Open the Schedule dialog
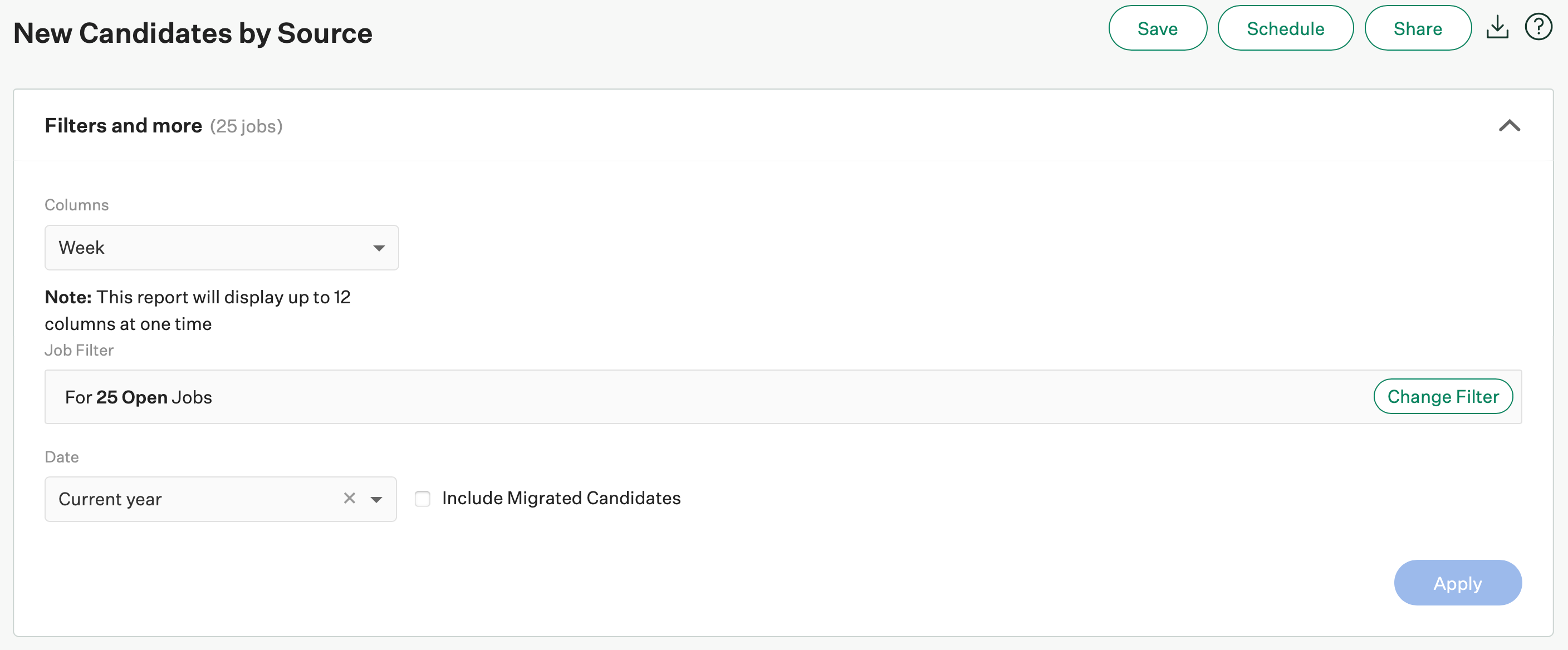 tap(1286, 27)
